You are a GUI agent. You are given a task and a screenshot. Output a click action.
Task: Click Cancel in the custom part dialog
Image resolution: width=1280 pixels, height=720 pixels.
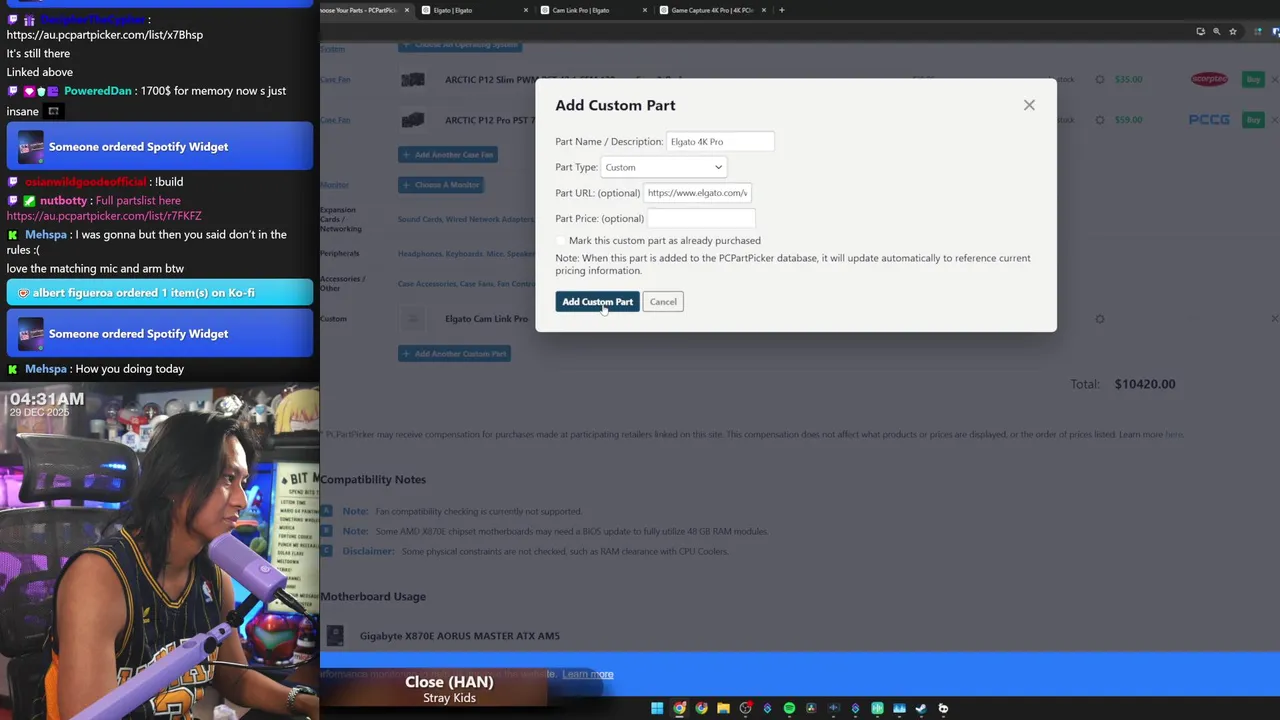pos(663,301)
